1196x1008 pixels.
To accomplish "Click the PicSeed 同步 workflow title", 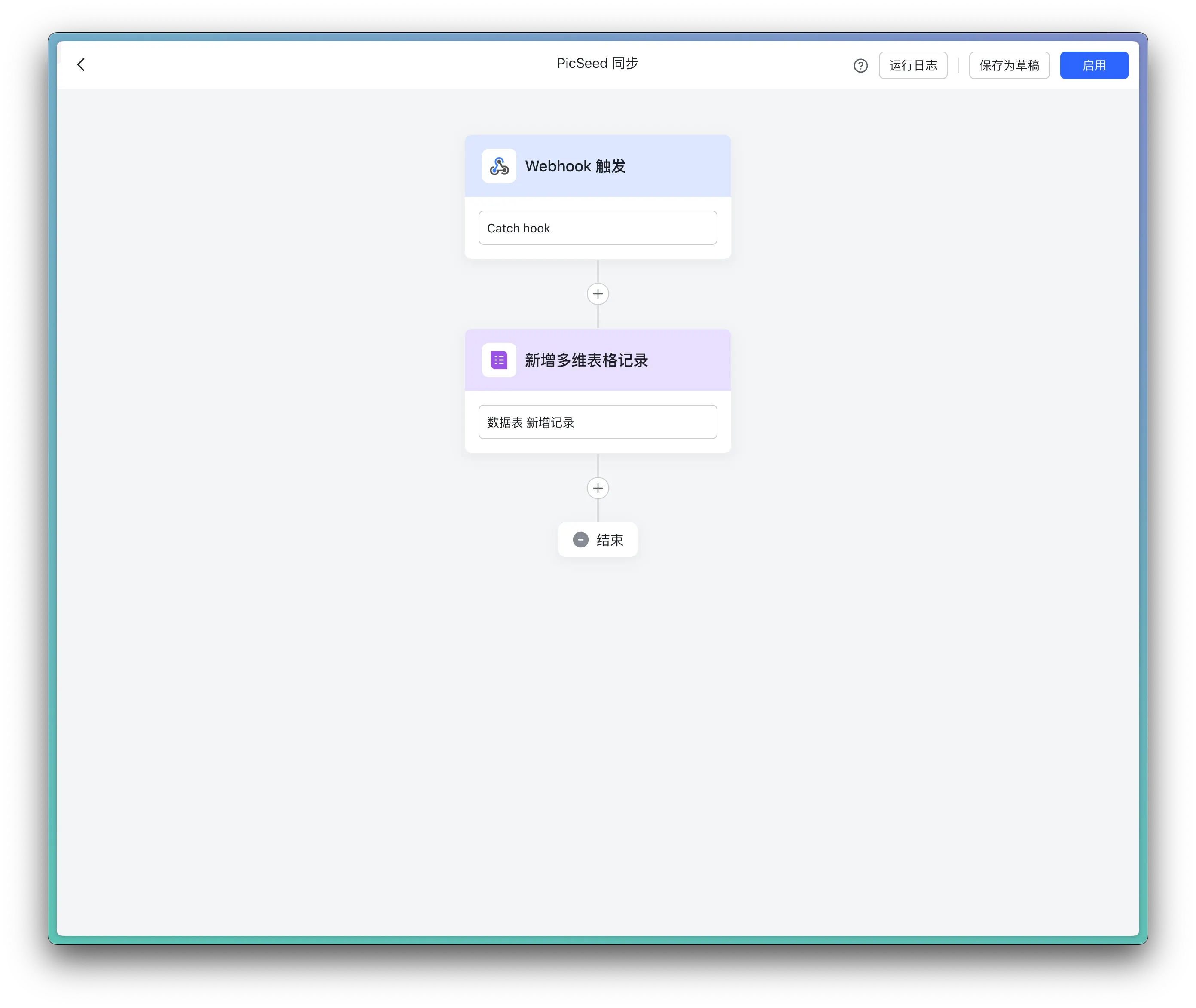I will pyautogui.click(x=598, y=64).
